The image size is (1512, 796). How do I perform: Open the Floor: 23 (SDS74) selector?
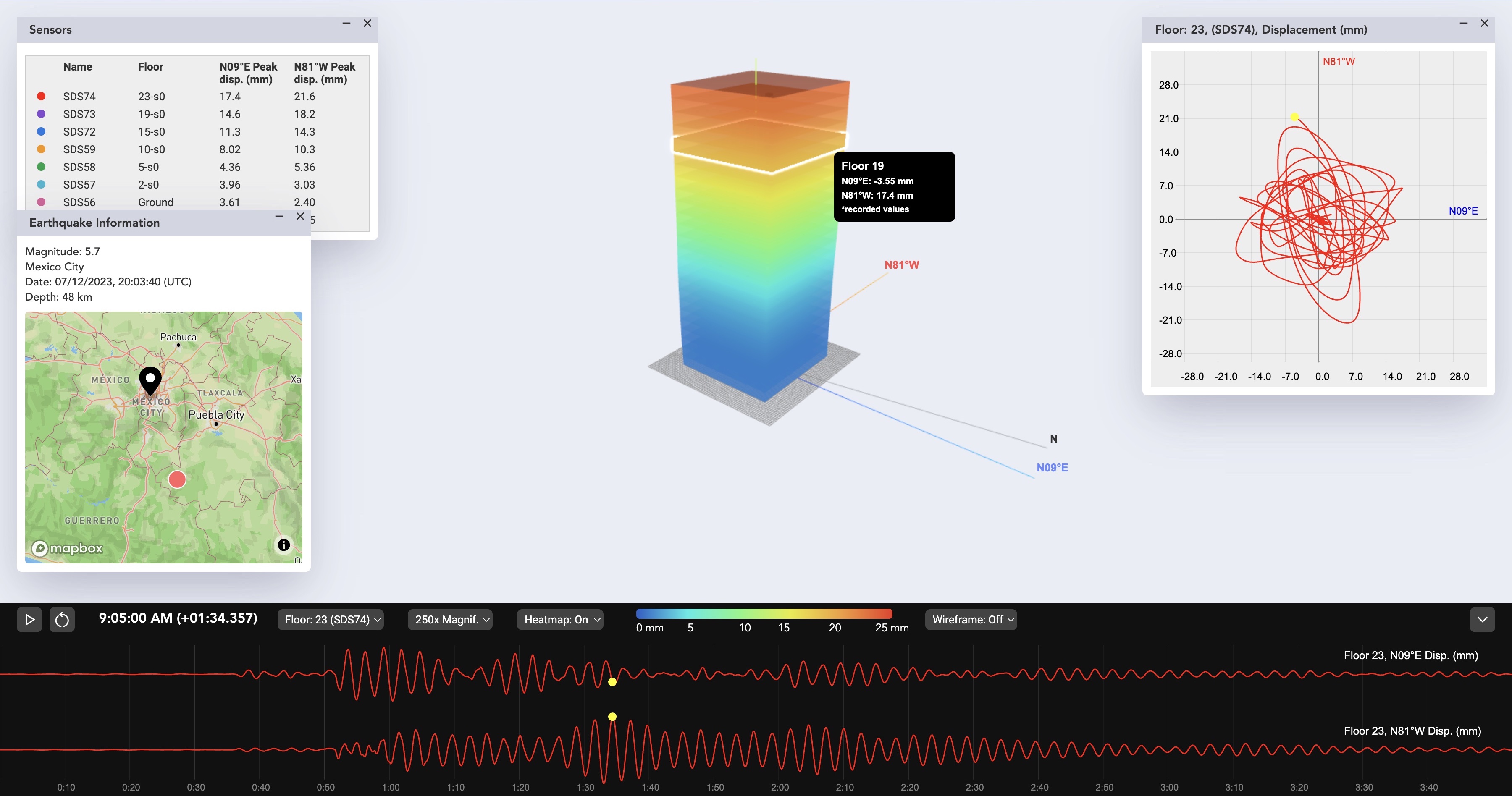click(x=331, y=619)
